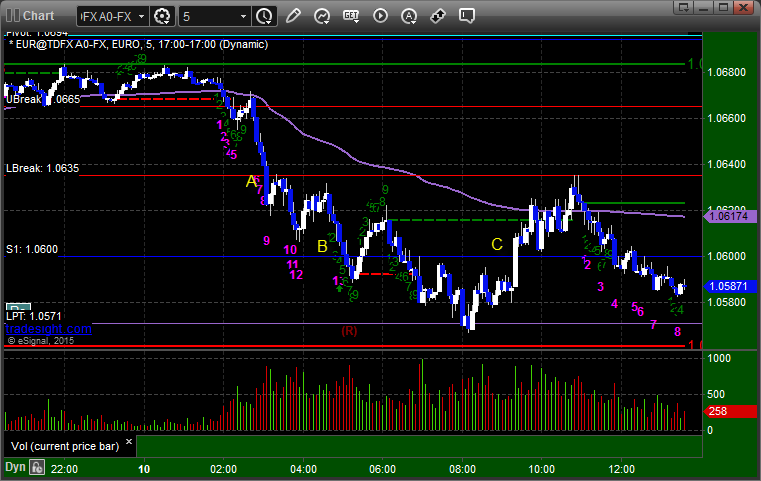Open the alerts 'A' circle icon
Image resolution: width=761 pixels, height=481 pixels.
(409, 16)
